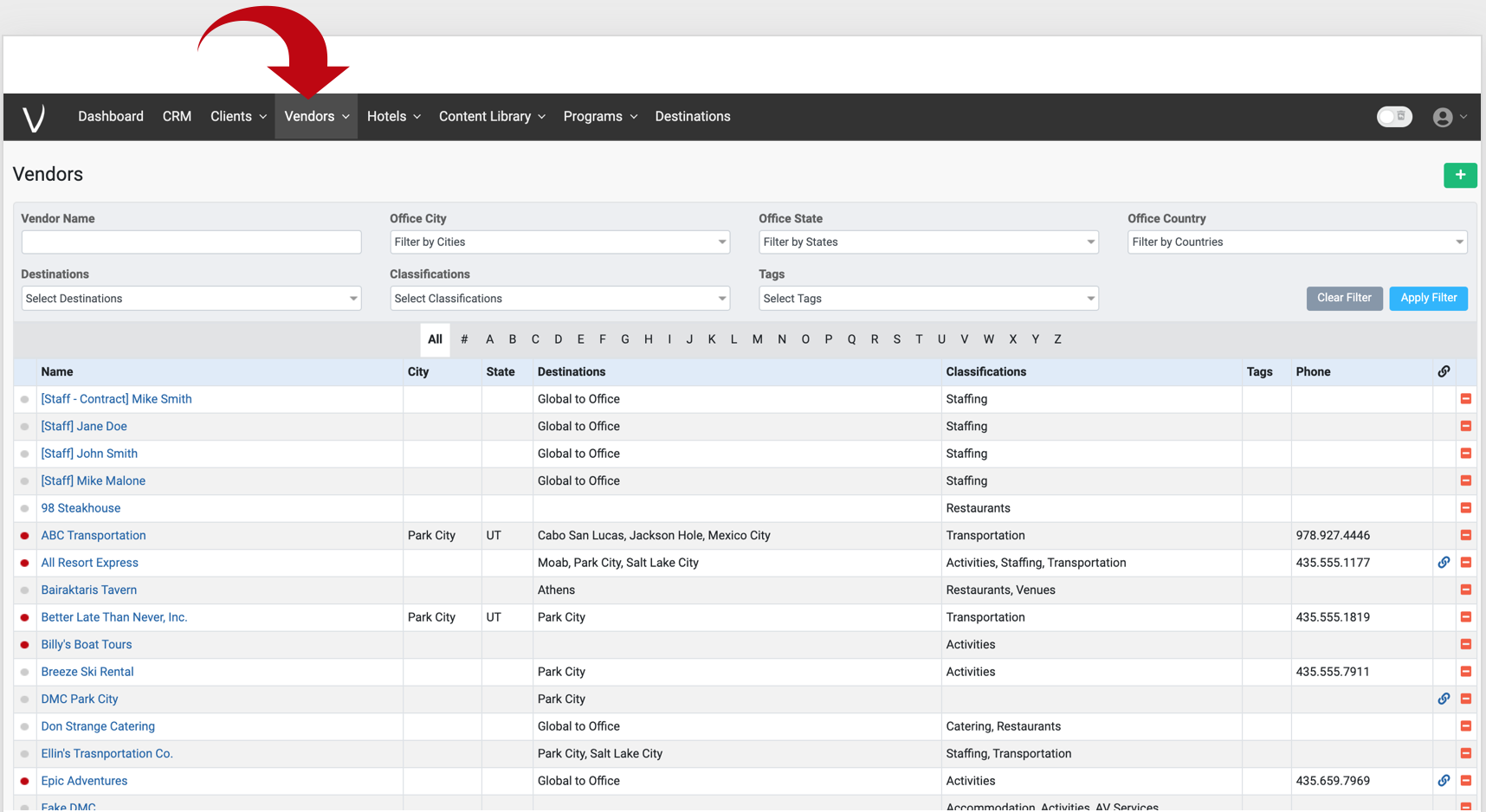Click red minus icon for Billy's Boat Tours
Screen dimensions: 1486x812
[1466, 644]
